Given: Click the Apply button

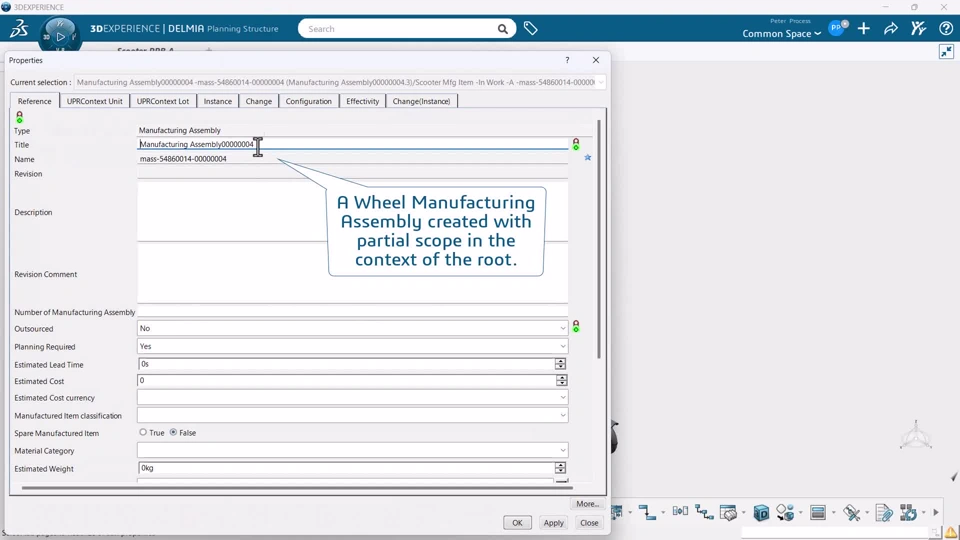Looking at the screenshot, I should (x=553, y=523).
